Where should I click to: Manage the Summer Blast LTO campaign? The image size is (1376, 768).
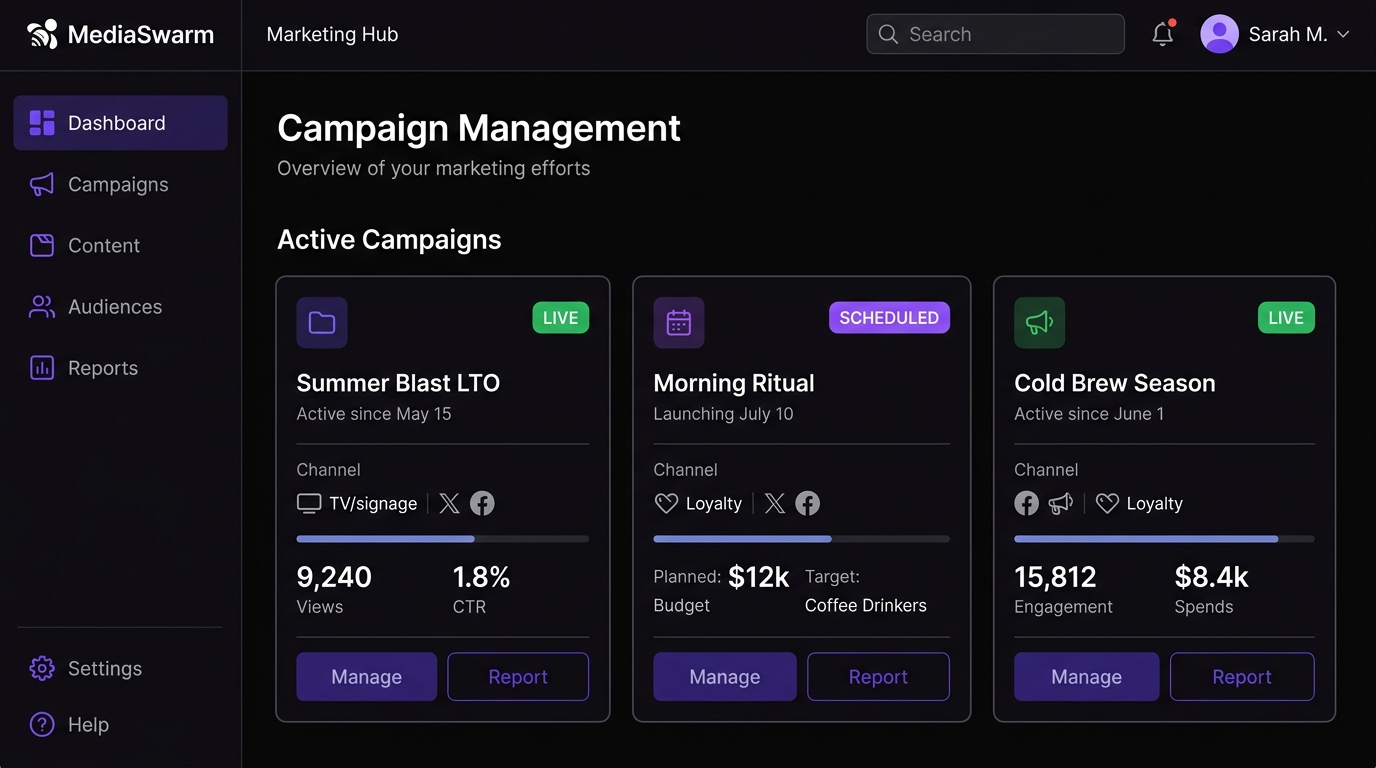tap(367, 677)
